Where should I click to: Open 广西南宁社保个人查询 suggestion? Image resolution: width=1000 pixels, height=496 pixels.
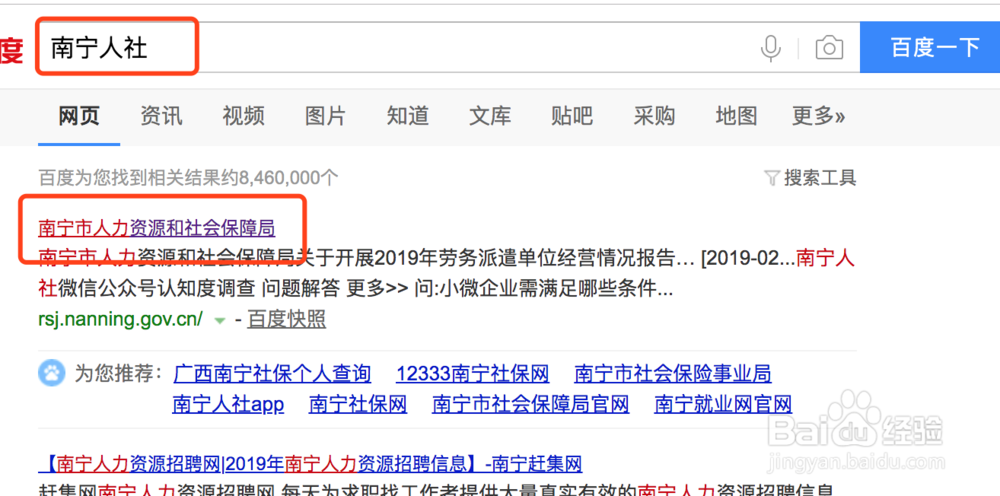tap(272, 373)
